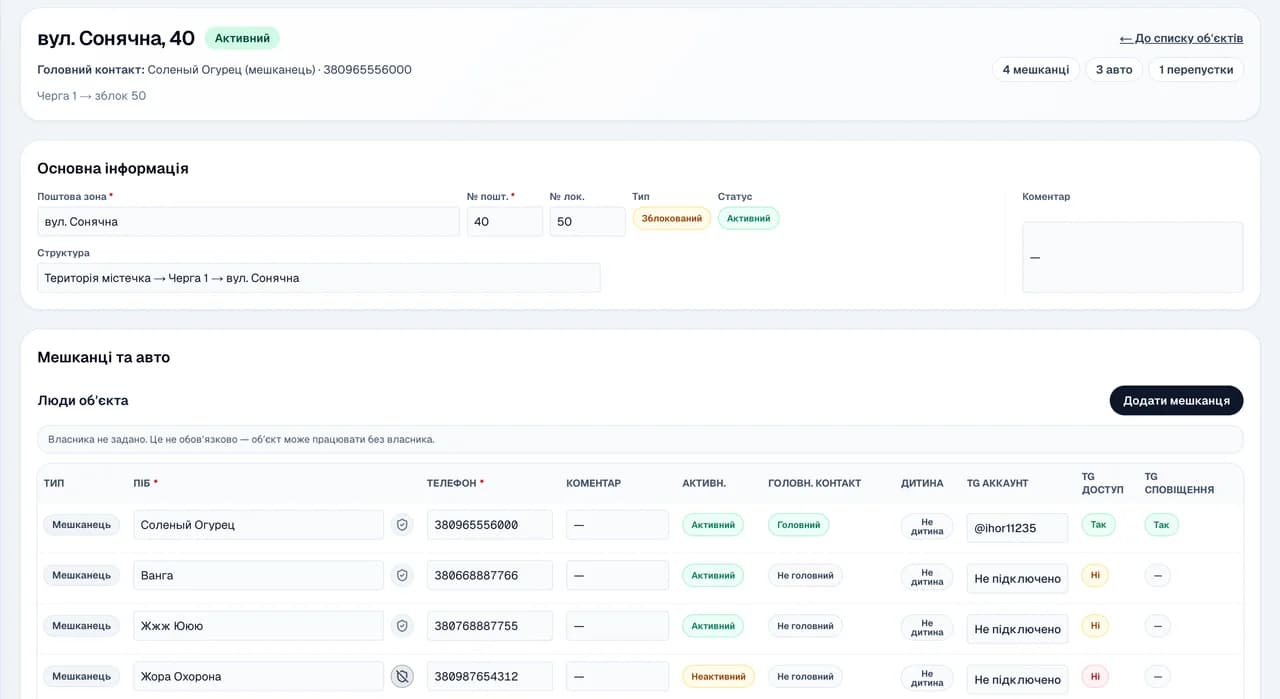This screenshot has width=1280, height=699.
Task: Edit TG account field @ihor11235
Action: tap(1017, 528)
